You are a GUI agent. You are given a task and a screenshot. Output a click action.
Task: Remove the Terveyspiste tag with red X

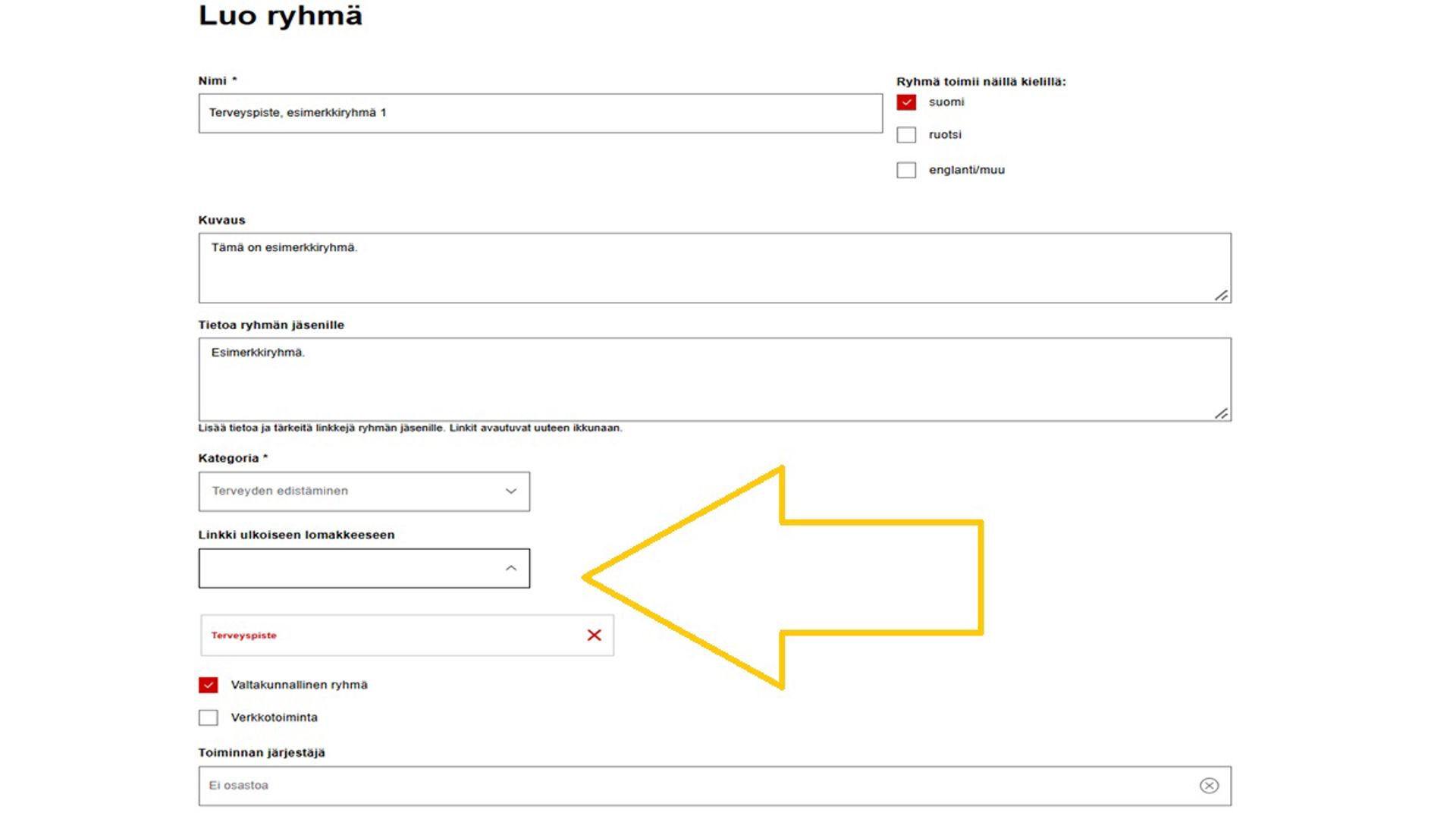(594, 635)
